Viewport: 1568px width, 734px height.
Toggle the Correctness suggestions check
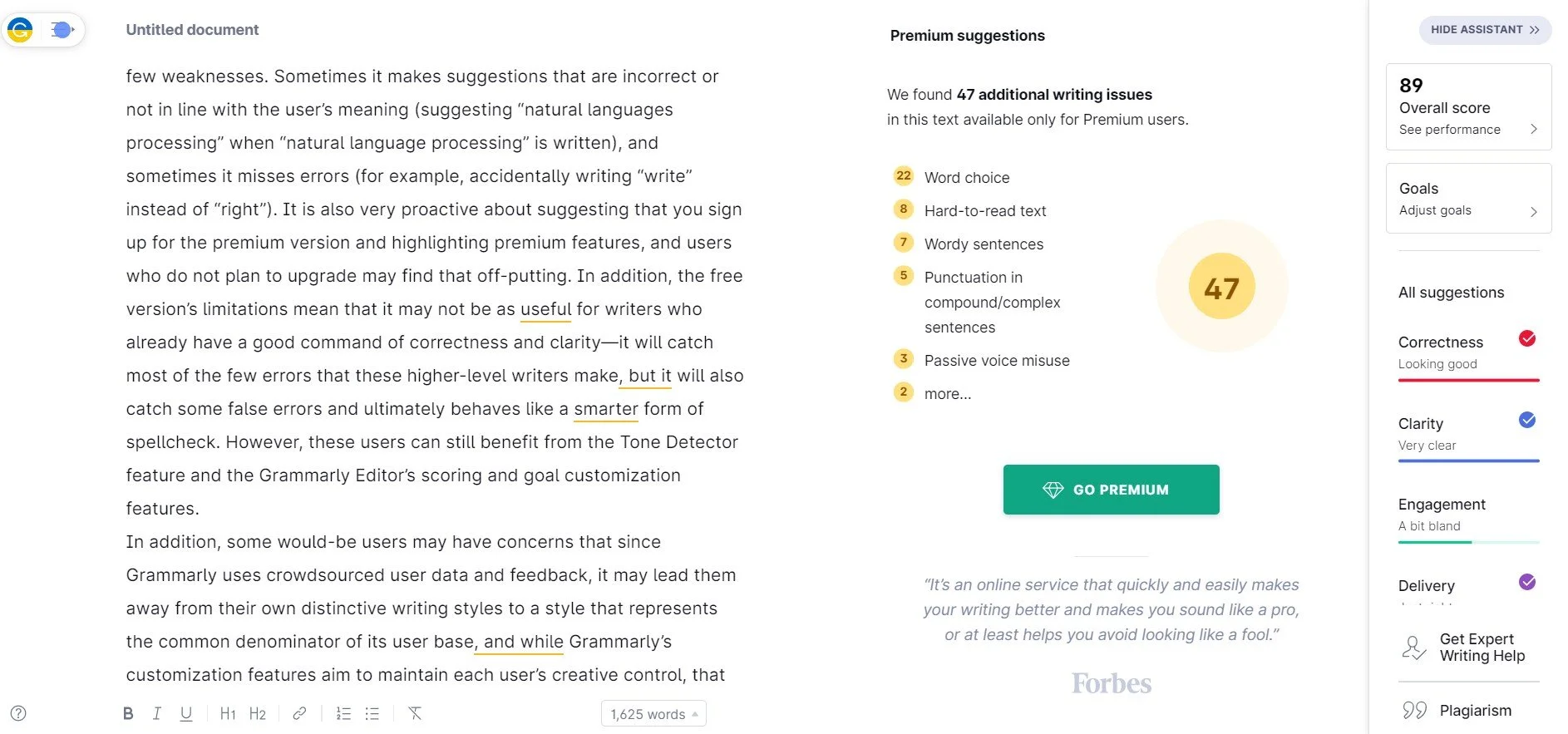click(1526, 338)
